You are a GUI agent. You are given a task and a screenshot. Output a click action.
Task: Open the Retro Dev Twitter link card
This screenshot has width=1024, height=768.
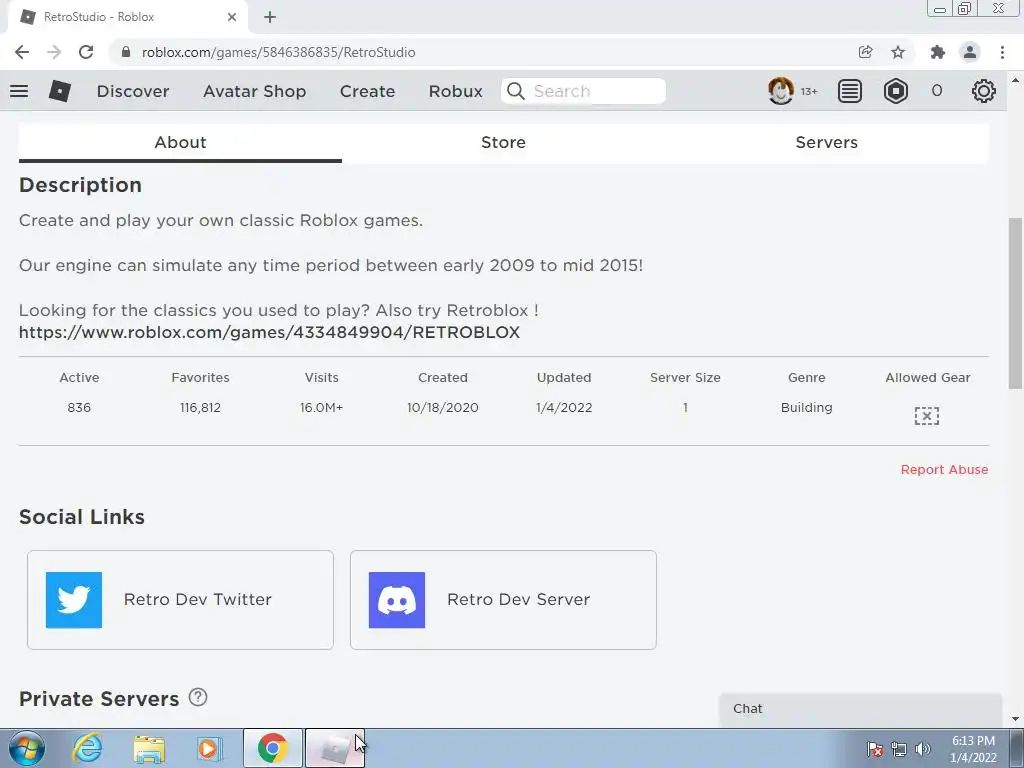click(x=180, y=600)
